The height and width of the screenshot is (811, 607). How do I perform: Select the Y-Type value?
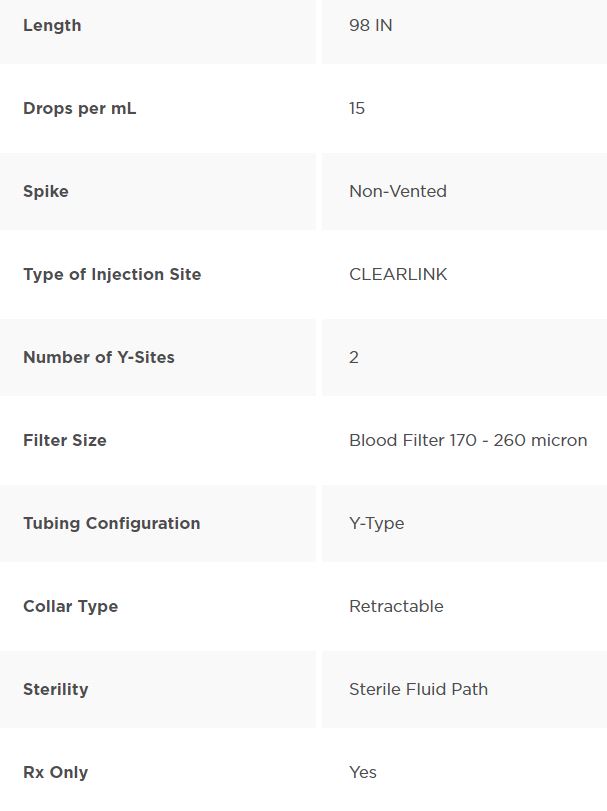(x=376, y=523)
